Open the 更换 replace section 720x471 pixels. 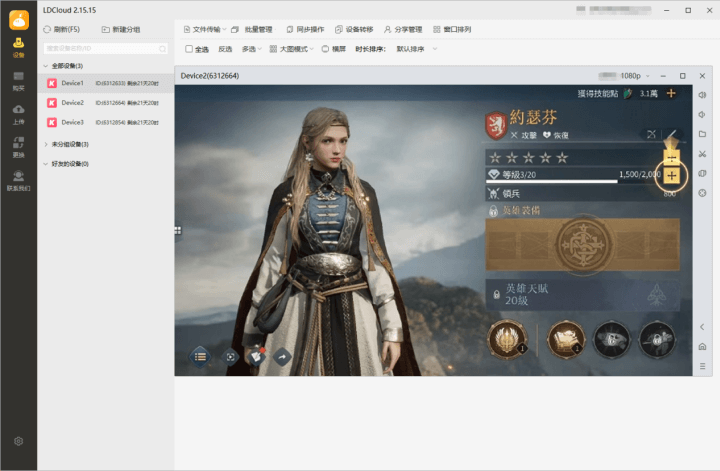click(18, 147)
